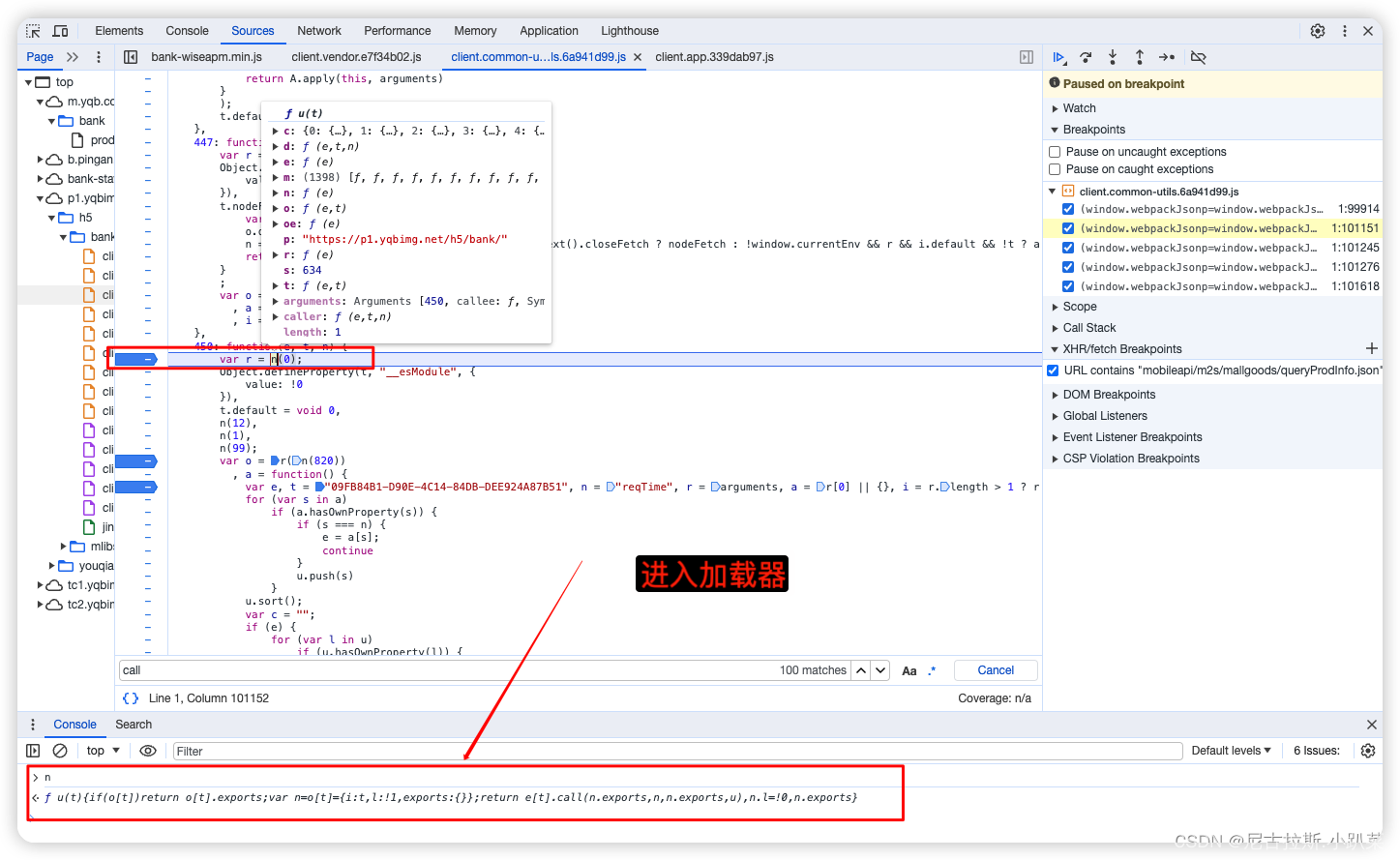Image resolution: width=1400 pixels, height=860 pixels.
Task: Deactivate all breakpoints
Action: [1198, 57]
